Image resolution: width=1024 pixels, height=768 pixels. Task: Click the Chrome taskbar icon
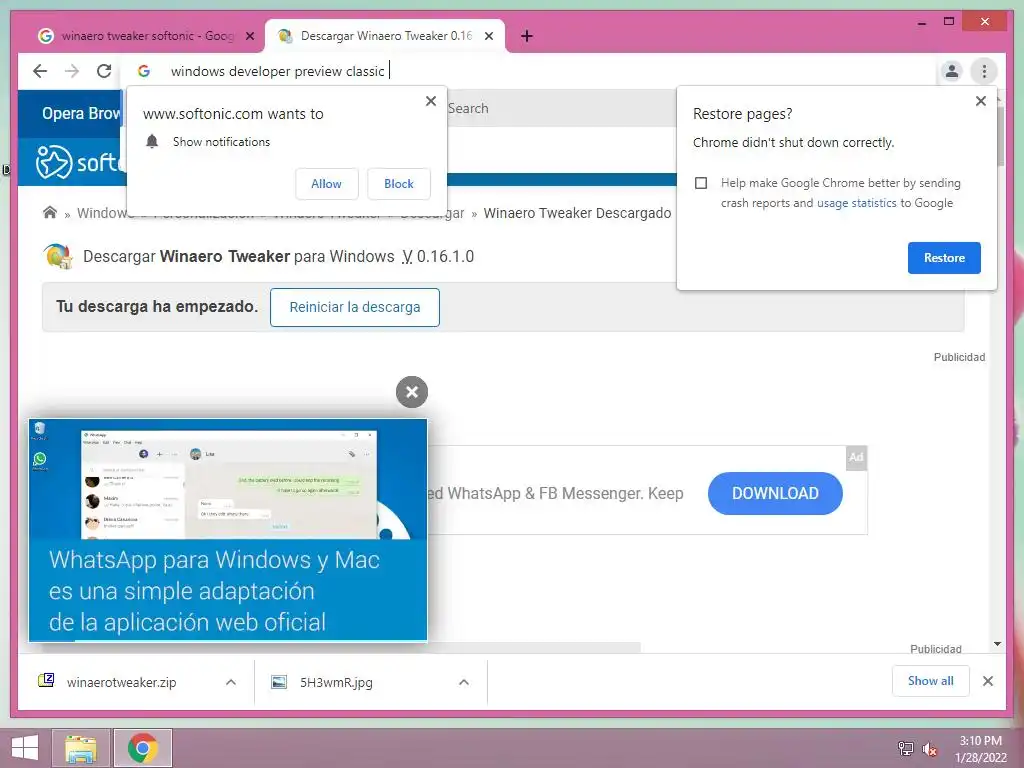point(143,748)
